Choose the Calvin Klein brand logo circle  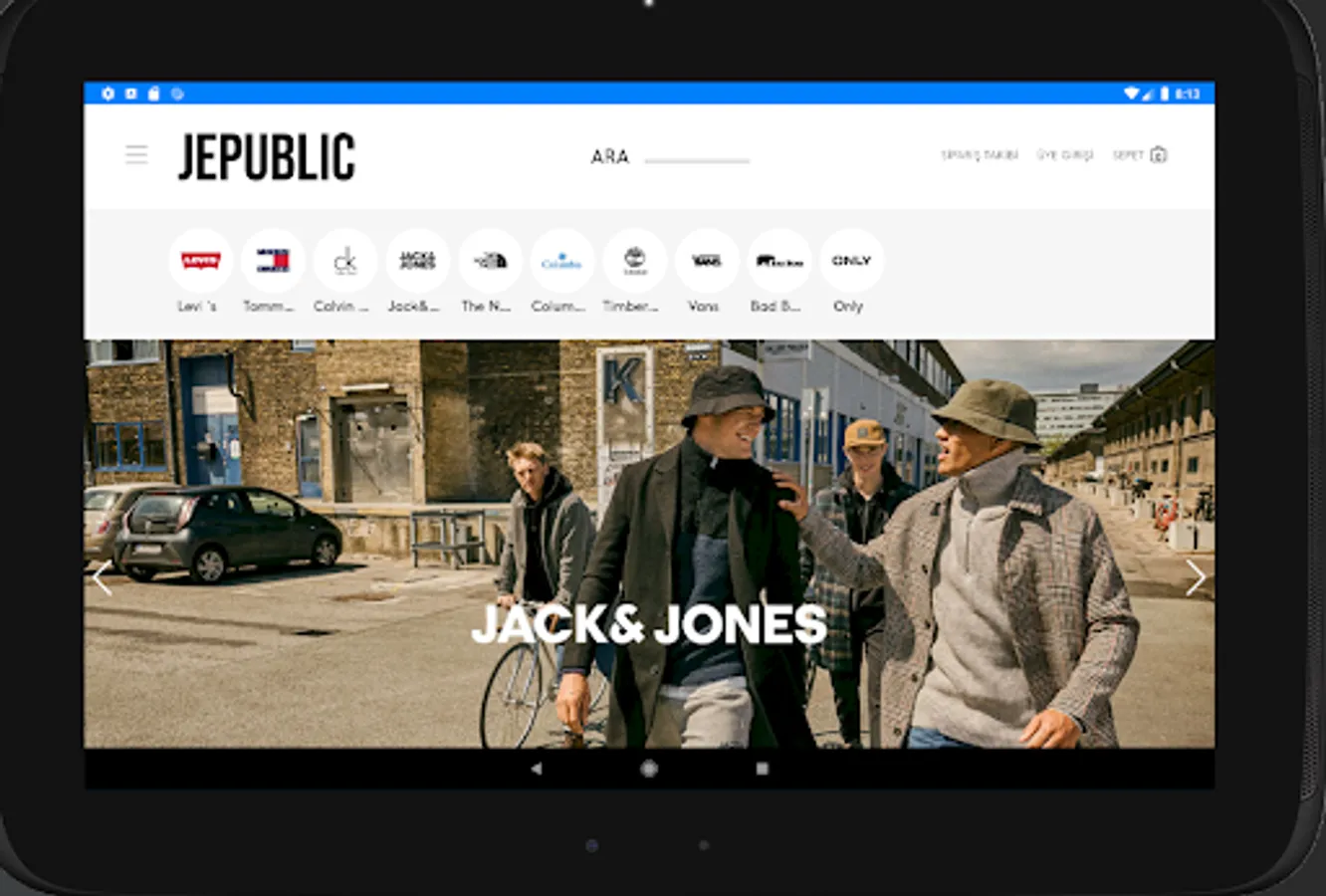tap(345, 261)
